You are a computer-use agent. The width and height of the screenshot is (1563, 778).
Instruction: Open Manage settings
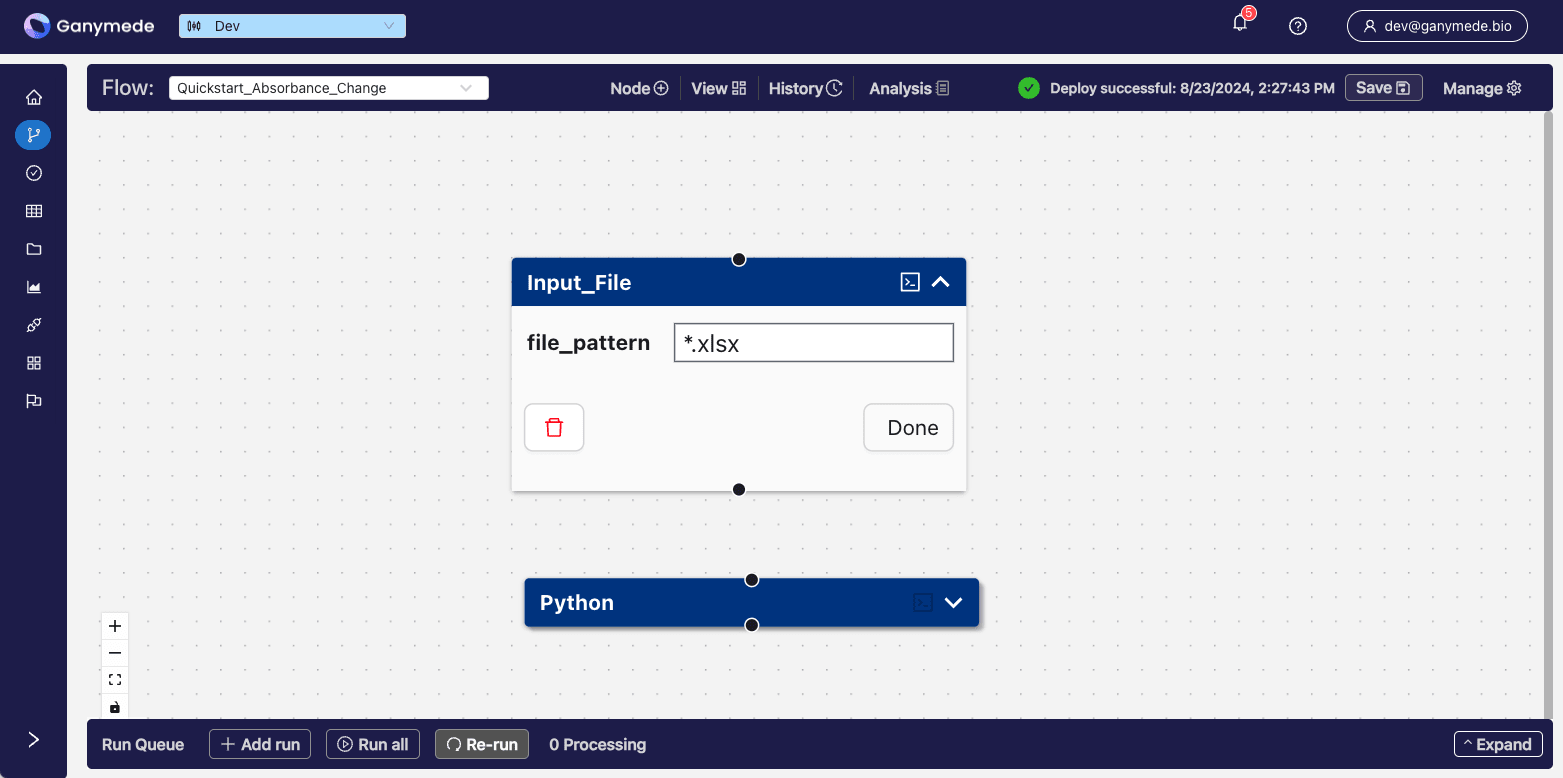coord(1482,88)
